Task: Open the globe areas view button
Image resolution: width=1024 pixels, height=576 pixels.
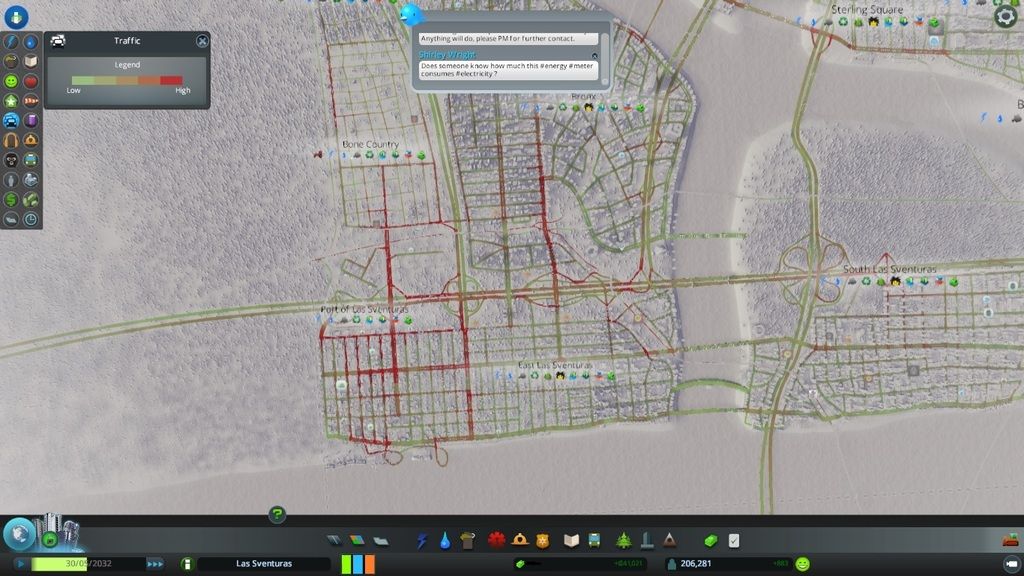Action: tap(19, 534)
